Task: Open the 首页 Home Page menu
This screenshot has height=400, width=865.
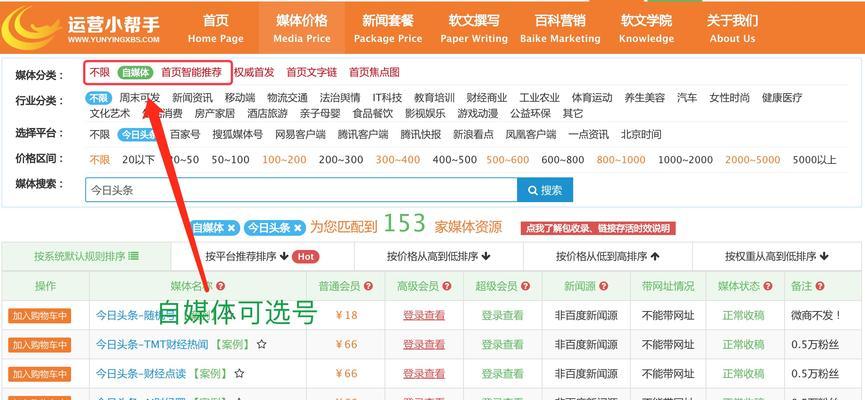Action: (216, 29)
